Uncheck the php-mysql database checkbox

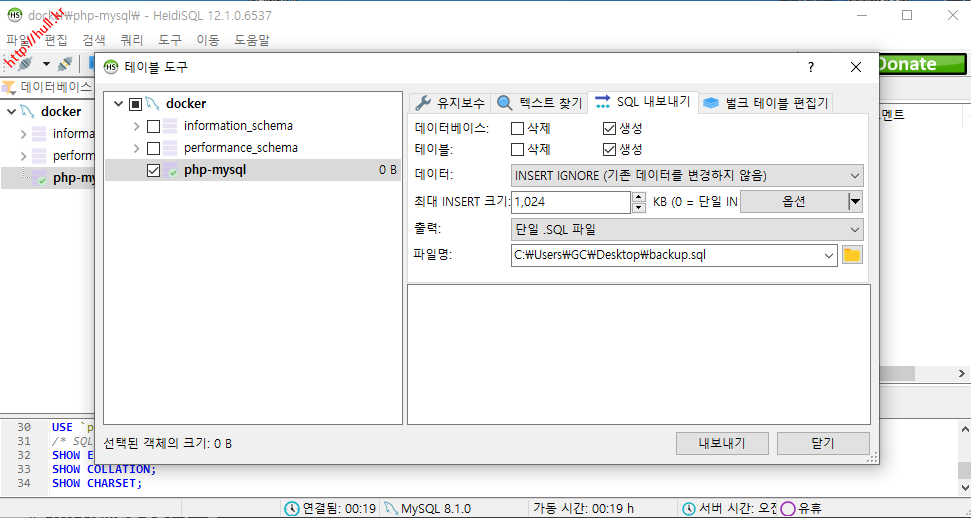click(x=153, y=170)
